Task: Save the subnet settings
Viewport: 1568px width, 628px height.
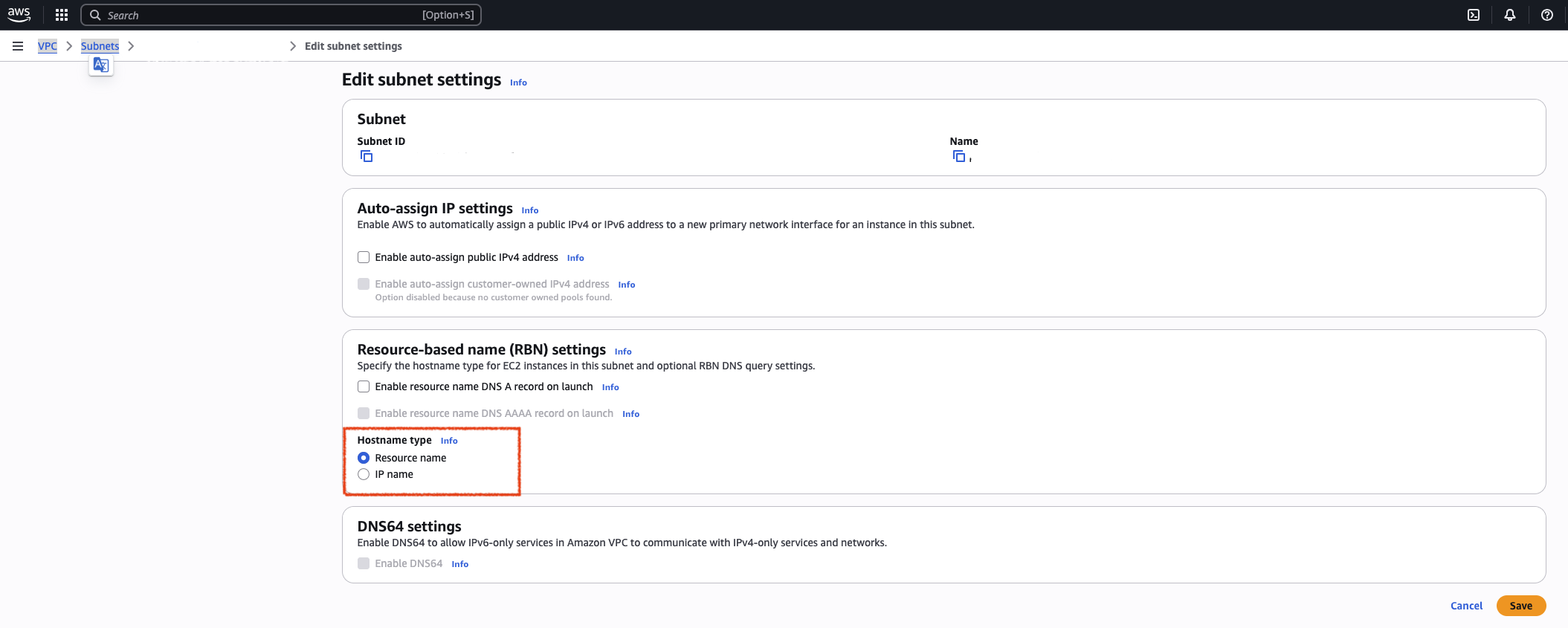Action: tap(1520, 606)
